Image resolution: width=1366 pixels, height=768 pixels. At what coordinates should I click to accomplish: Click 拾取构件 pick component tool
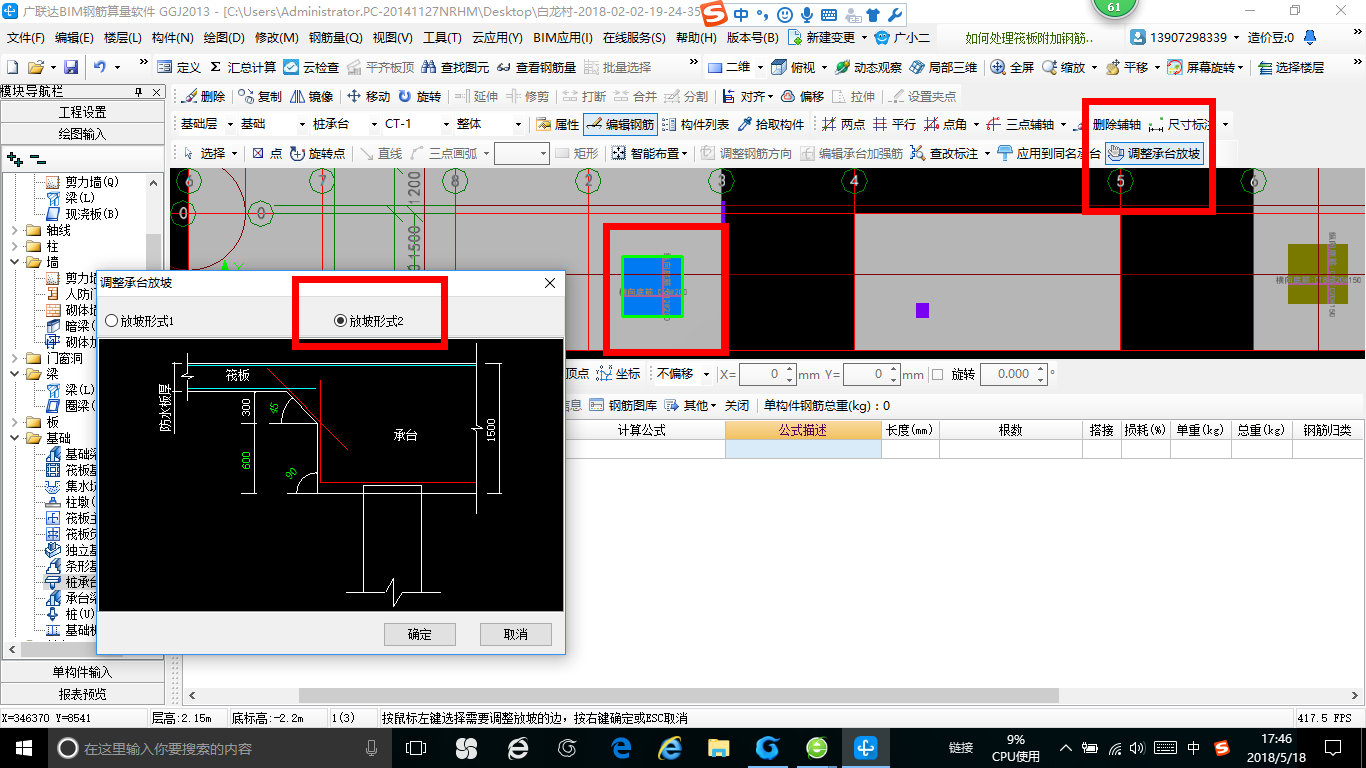[x=771, y=125]
